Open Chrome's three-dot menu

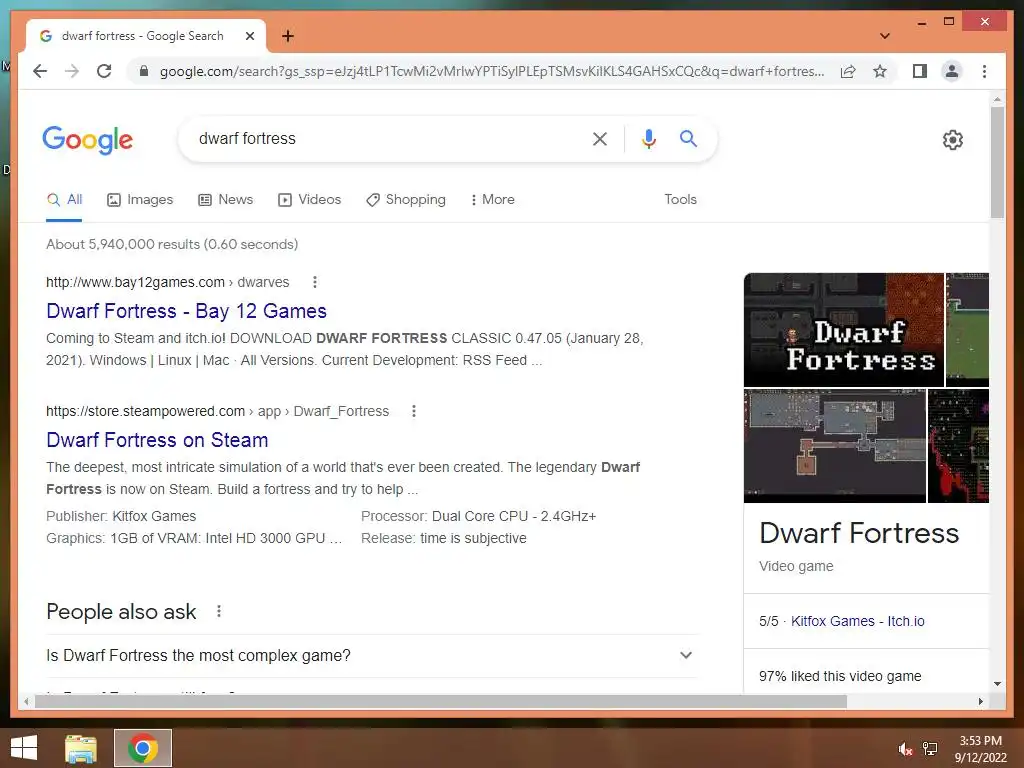point(984,71)
